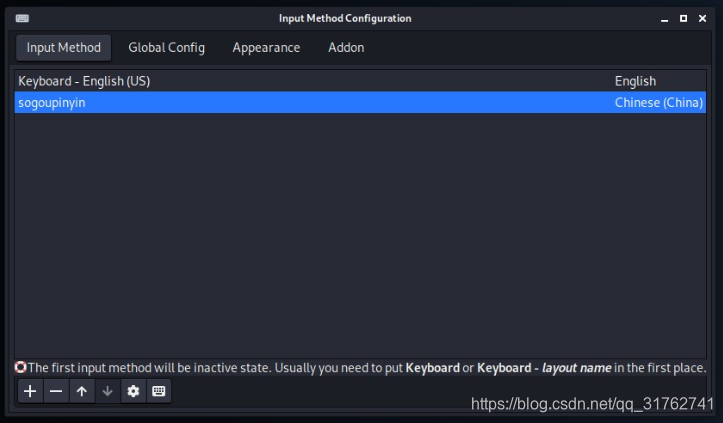Click the warning icon beside the first input method notice
The width and height of the screenshot is (723, 423).
click(x=21, y=367)
